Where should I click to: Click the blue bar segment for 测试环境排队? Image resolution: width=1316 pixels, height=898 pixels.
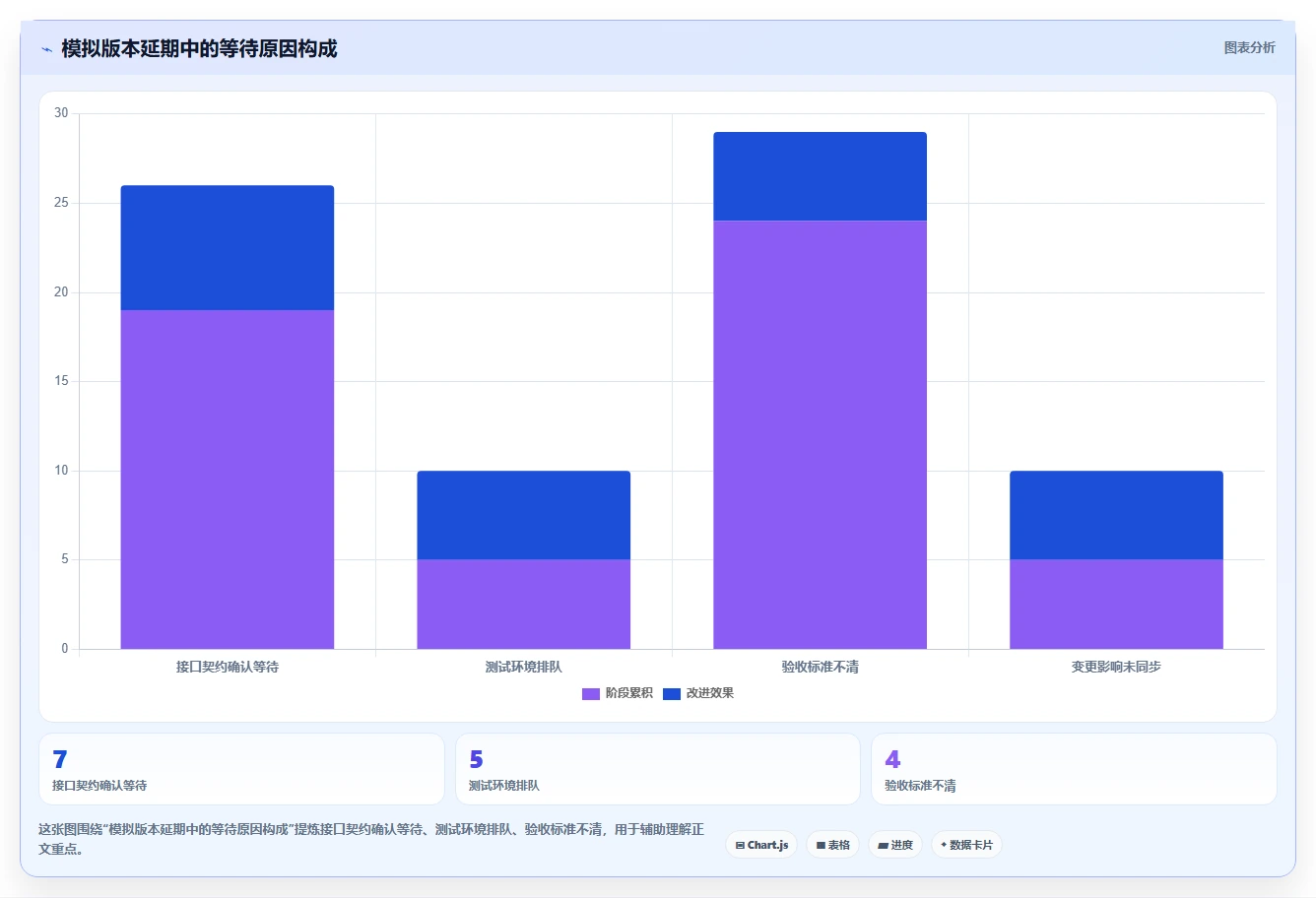(x=524, y=515)
